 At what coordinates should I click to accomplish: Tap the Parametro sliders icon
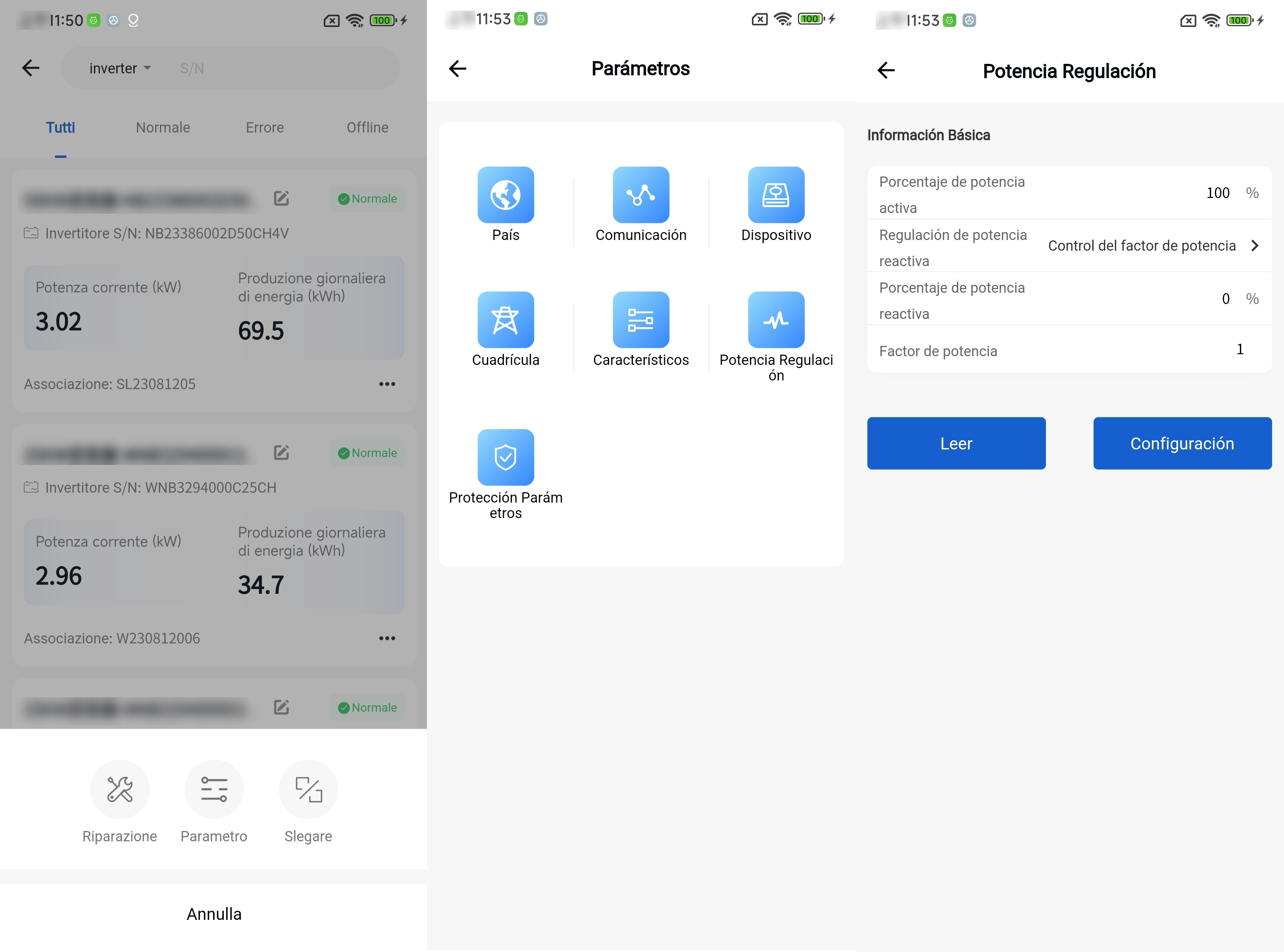pyautogui.click(x=214, y=789)
